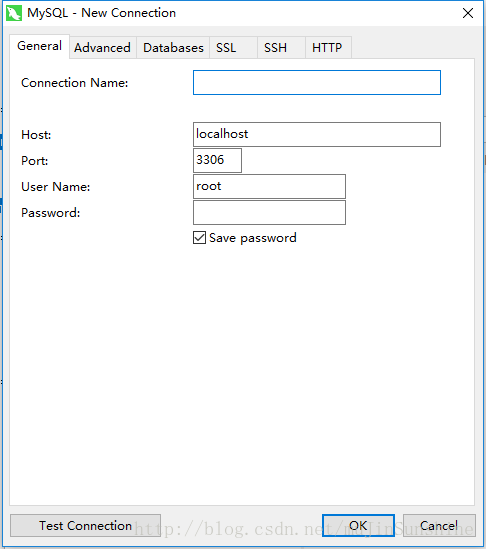Switch to the HTTP tab
The width and height of the screenshot is (486, 549).
pyautogui.click(x=328, y=48)
